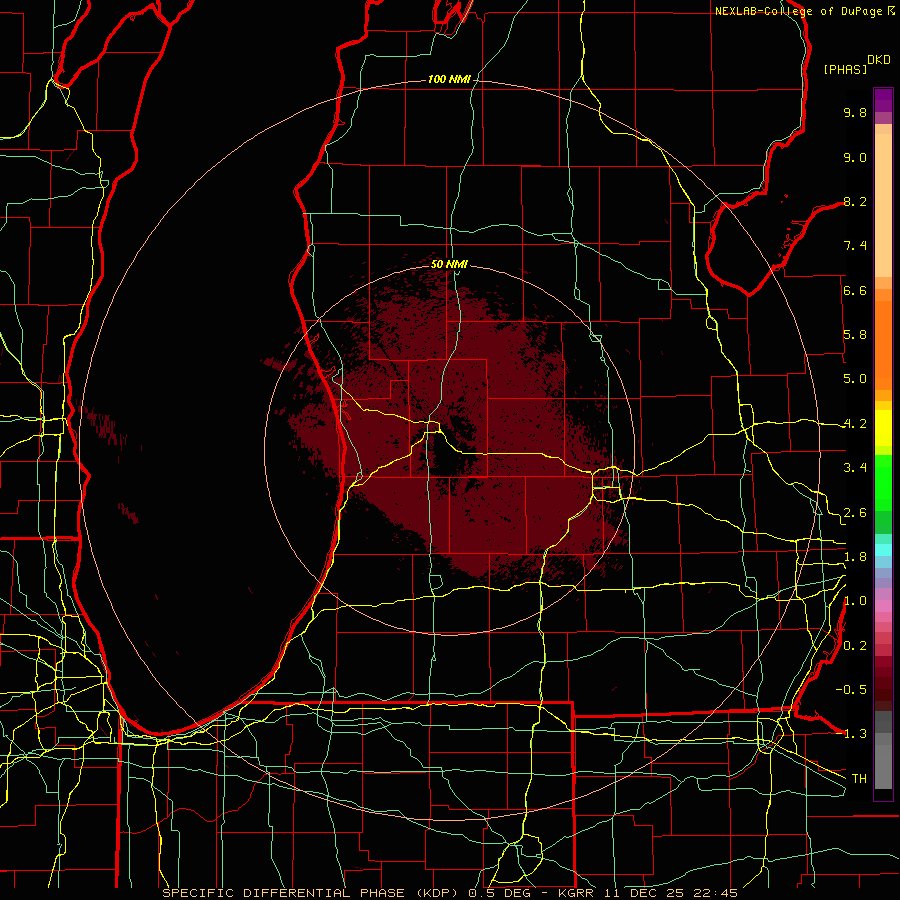Click the 5.8 scale value
The image size is (900, 900).
click(855, 335)
